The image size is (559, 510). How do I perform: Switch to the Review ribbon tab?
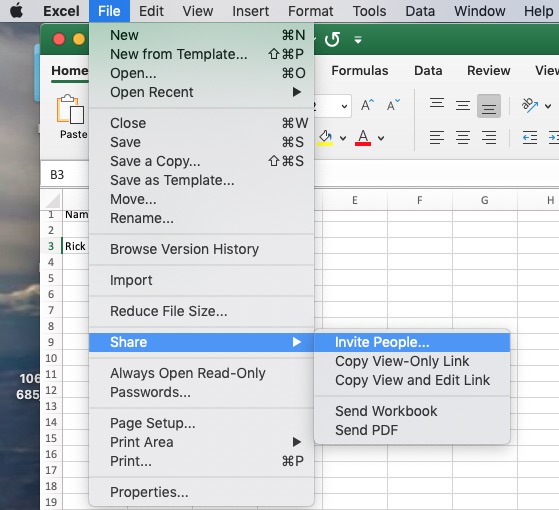[x=488, y=70]
